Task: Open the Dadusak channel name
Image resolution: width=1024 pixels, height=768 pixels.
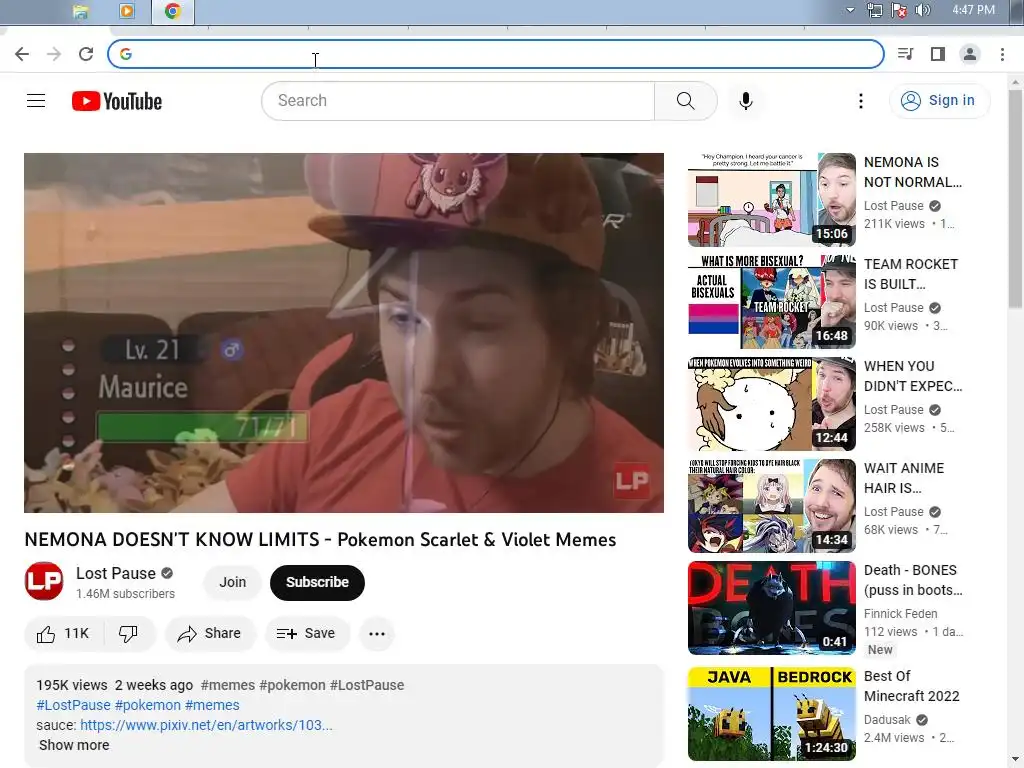Action: click(x=887, y=720)
